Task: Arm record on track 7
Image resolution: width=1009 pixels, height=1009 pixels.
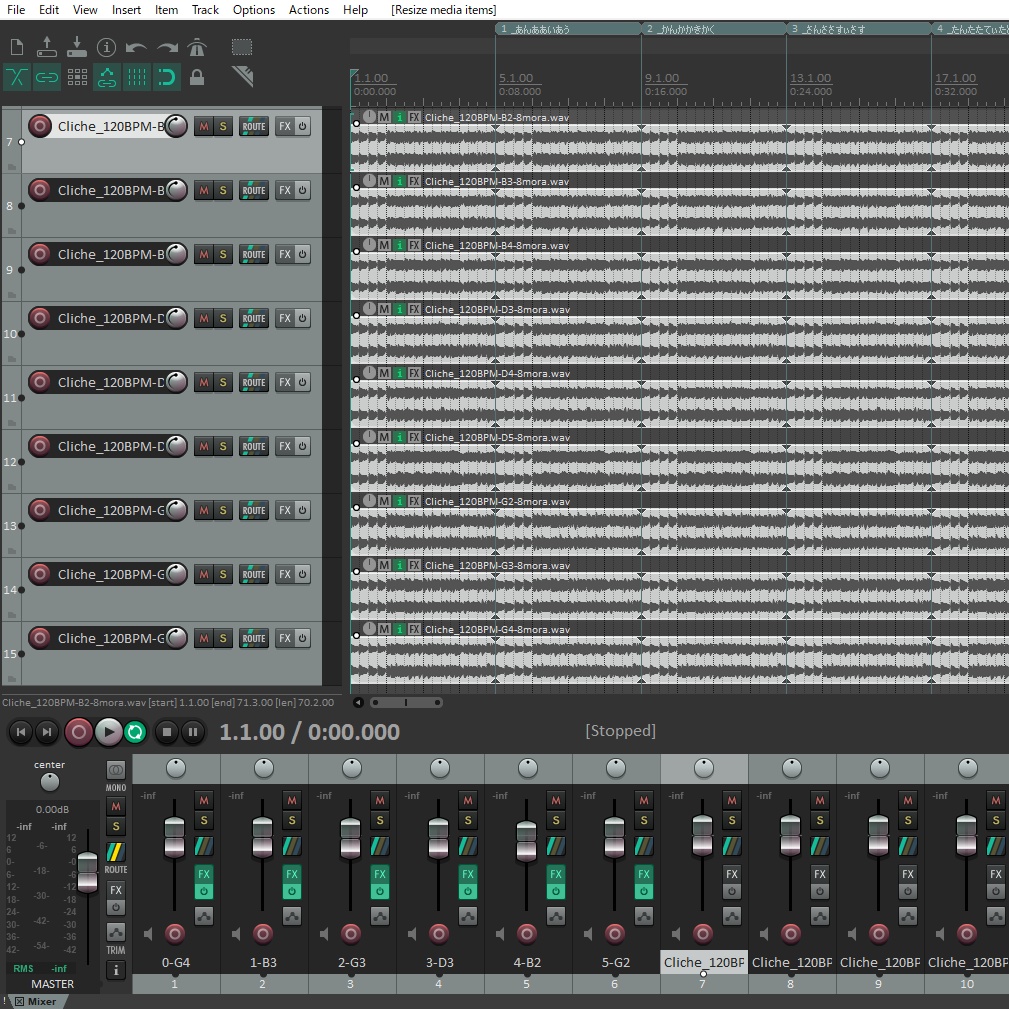Action: point(40,126)
